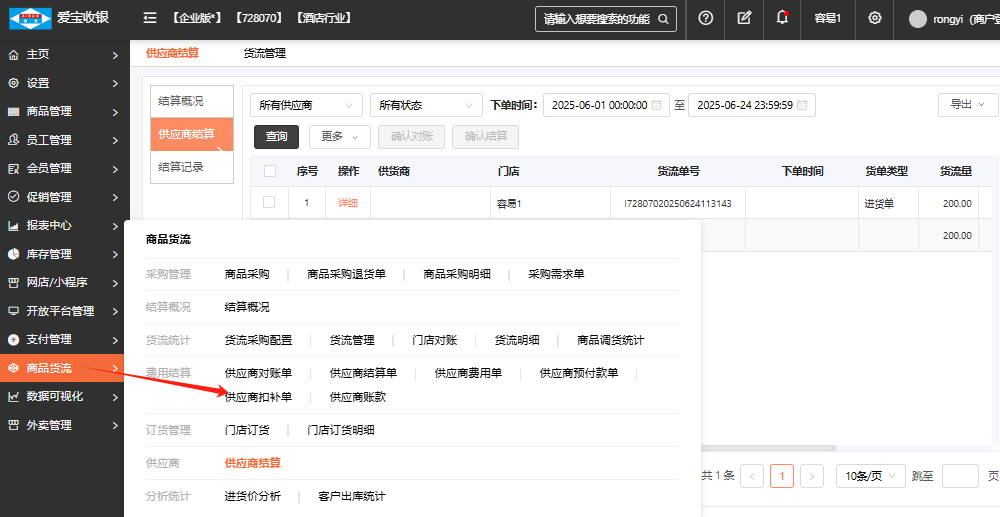
Task: Check the checkbox for row 1
Action: [269, 203]
